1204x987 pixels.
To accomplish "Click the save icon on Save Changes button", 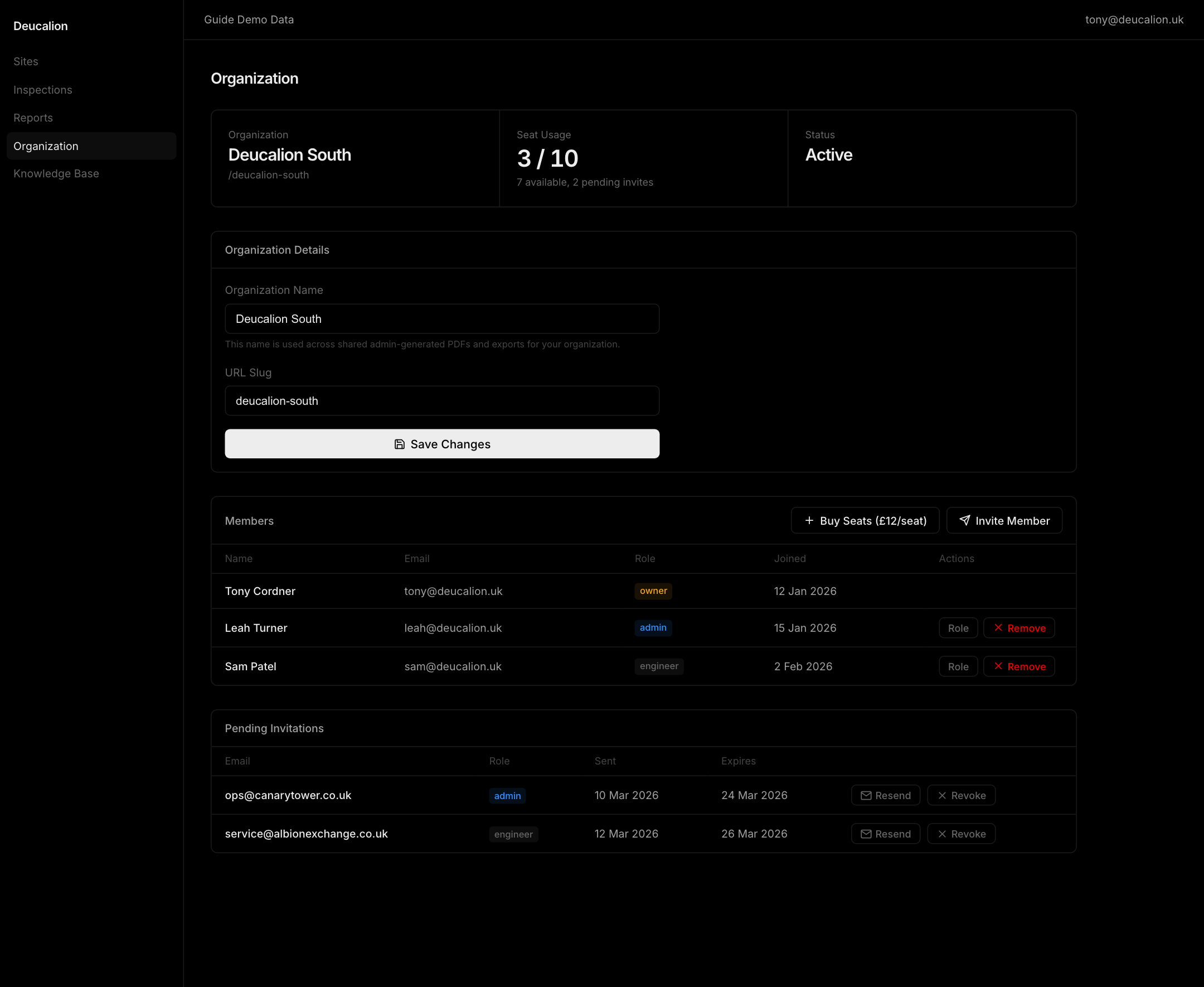I will (399, 444).
